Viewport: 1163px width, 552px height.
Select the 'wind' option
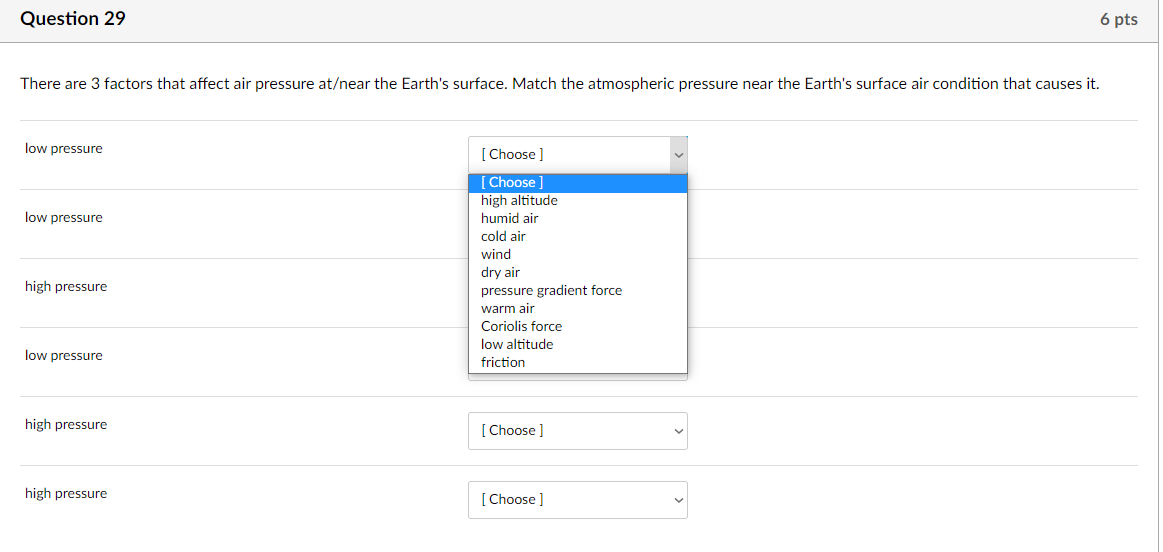point(496,254)
